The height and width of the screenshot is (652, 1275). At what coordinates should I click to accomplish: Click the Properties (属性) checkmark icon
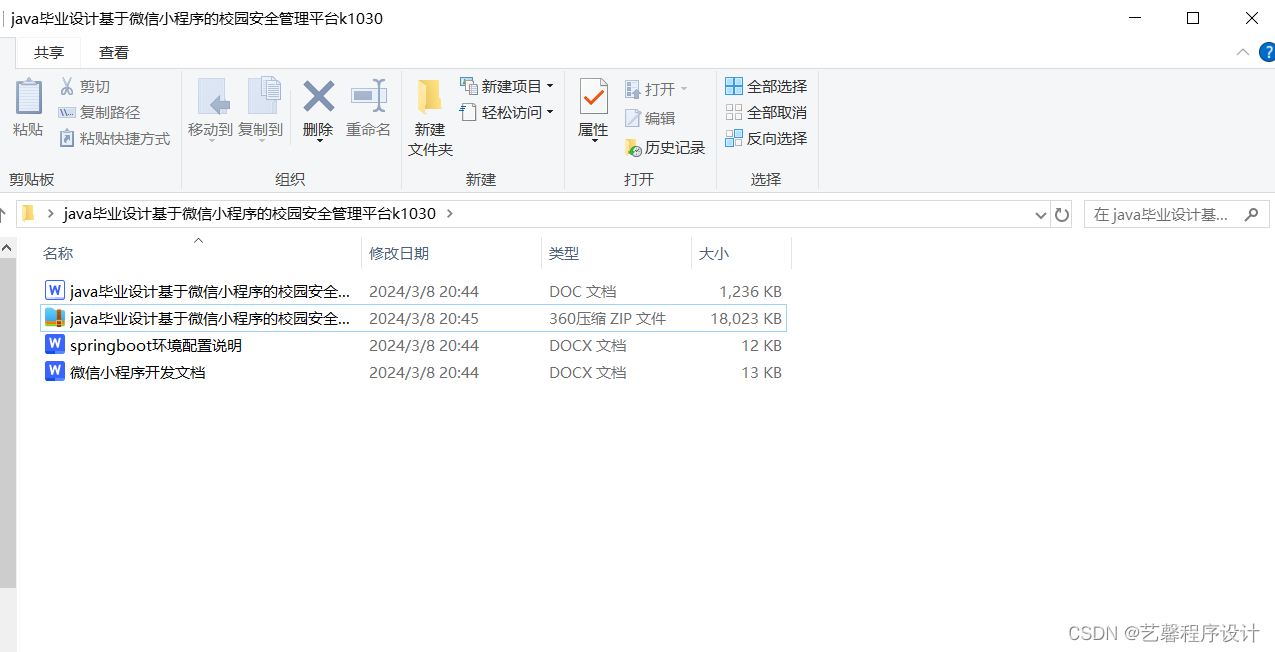[x=594, y=97]
